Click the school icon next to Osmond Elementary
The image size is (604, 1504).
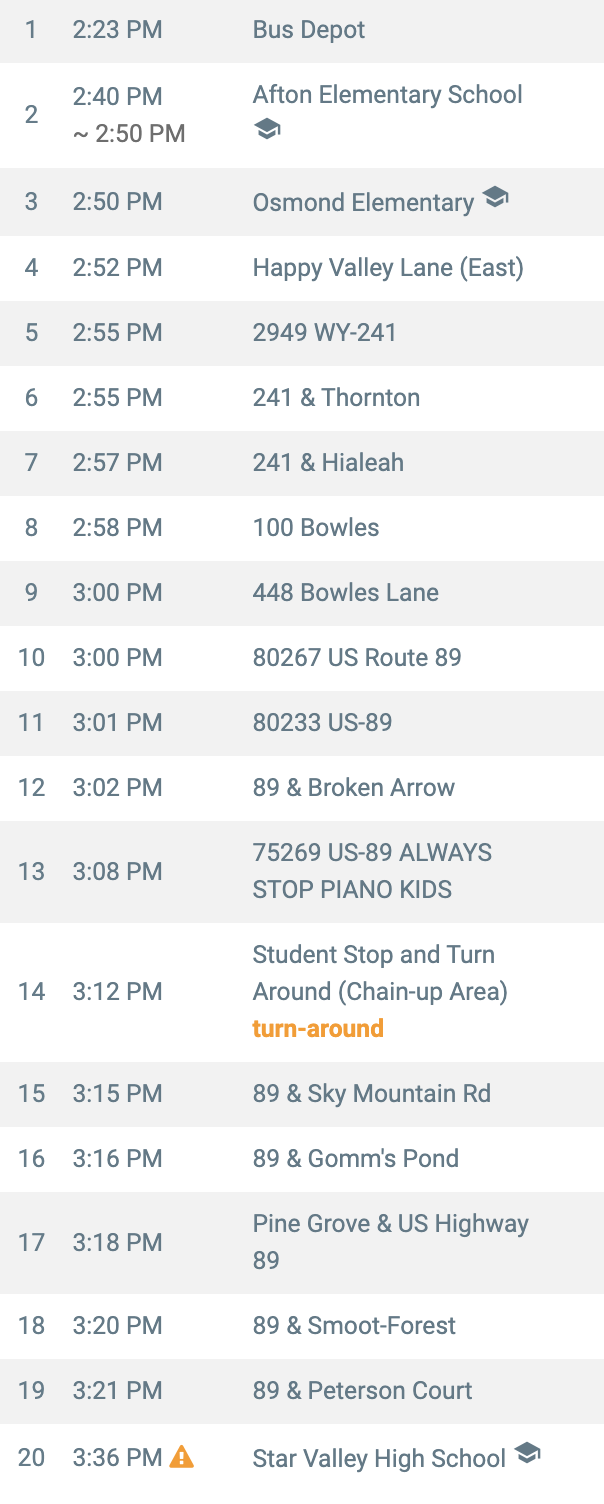click(x=495, y=198)
